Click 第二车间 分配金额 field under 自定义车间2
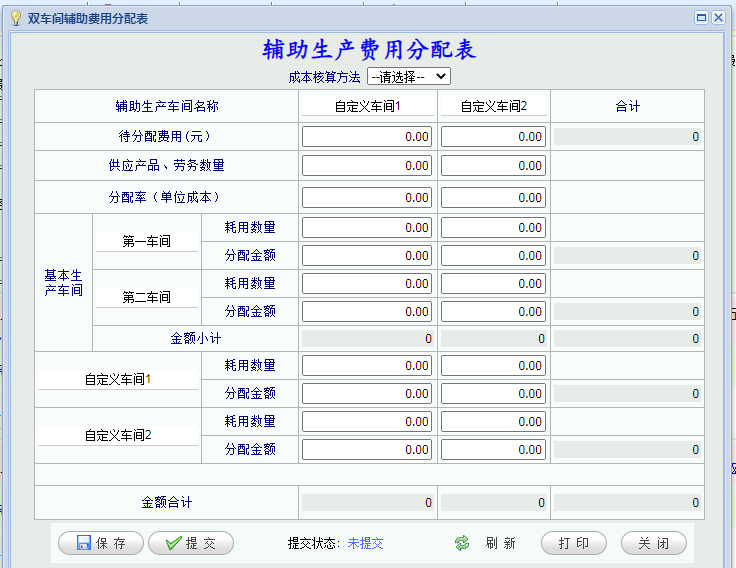 click(493, 312)
